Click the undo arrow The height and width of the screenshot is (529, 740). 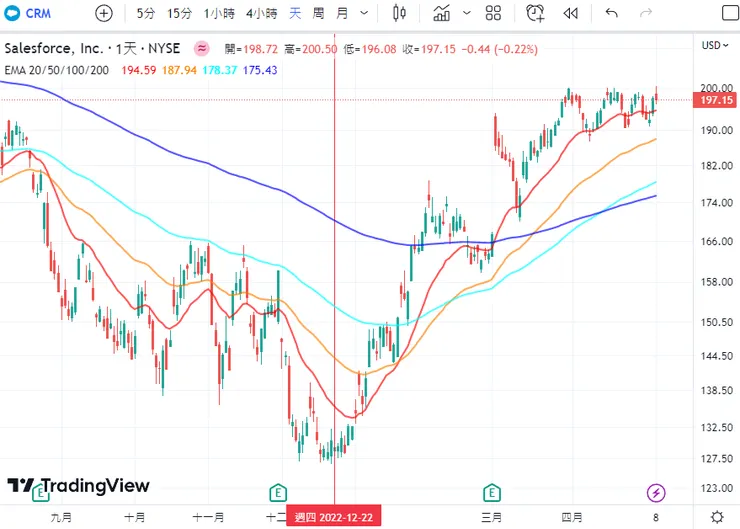pyautogui.click(x=612, y=13)
